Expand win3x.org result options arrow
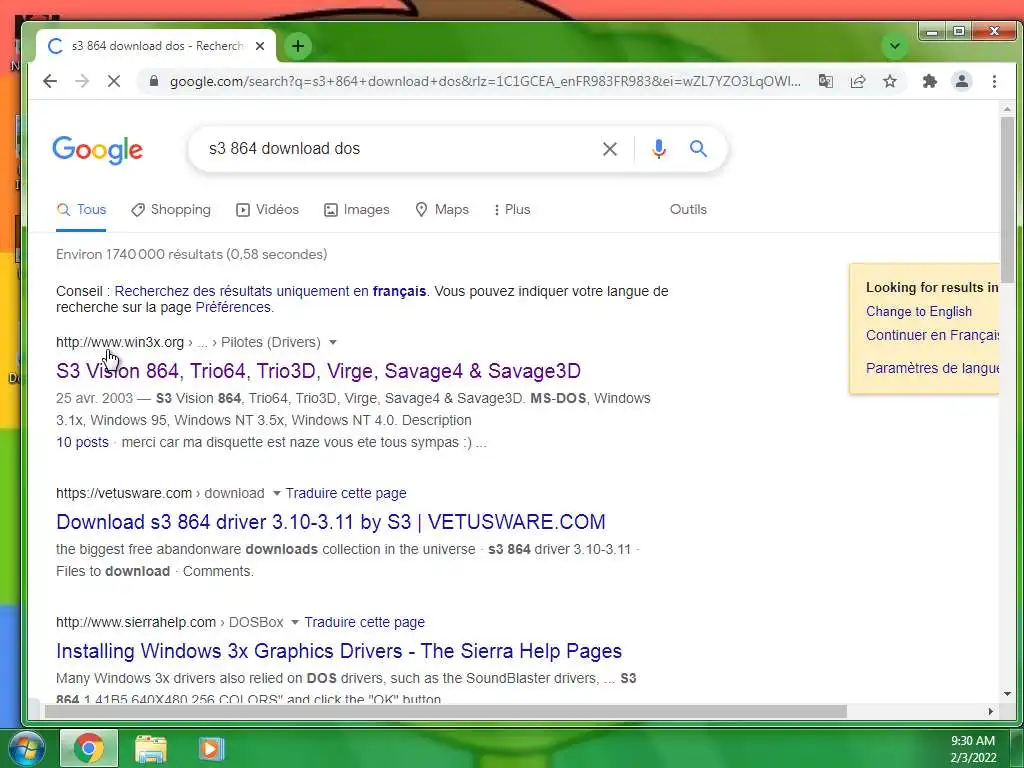Screen dimensions: 1024x768 coord(333,342)
